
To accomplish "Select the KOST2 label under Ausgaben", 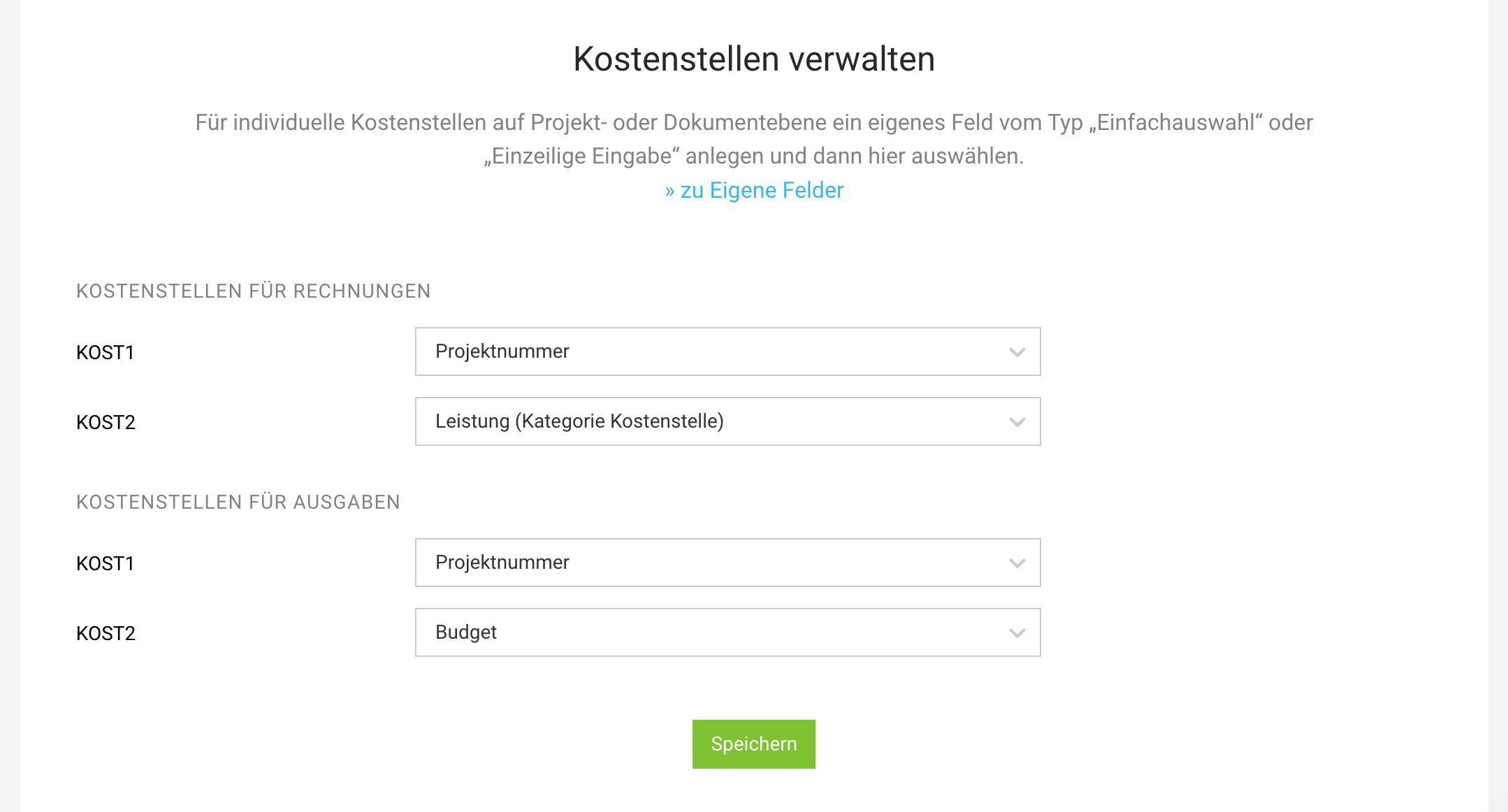I will click(105, 633).
